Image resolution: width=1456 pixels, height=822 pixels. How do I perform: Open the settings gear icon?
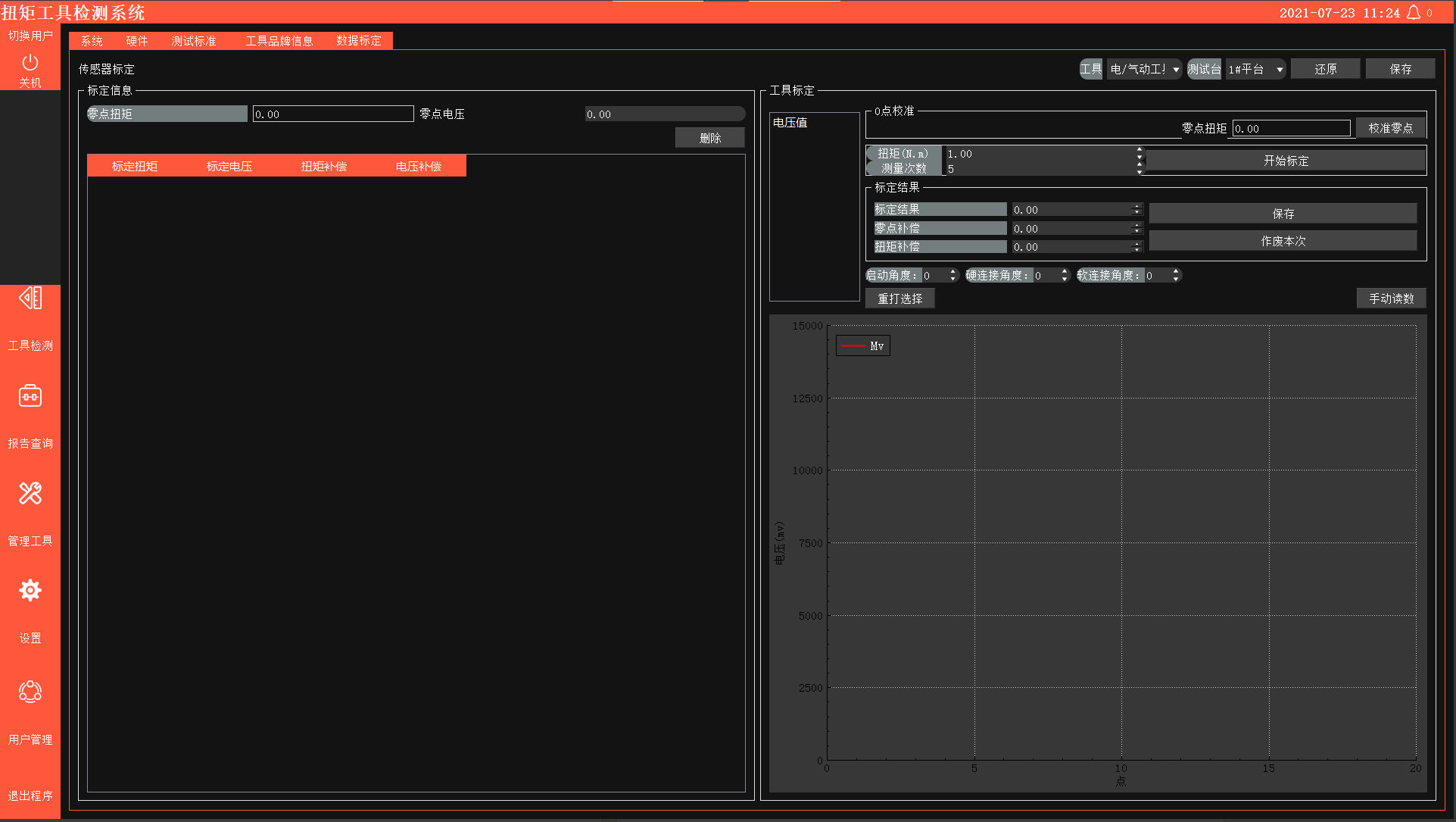click(x=30, y=590)
